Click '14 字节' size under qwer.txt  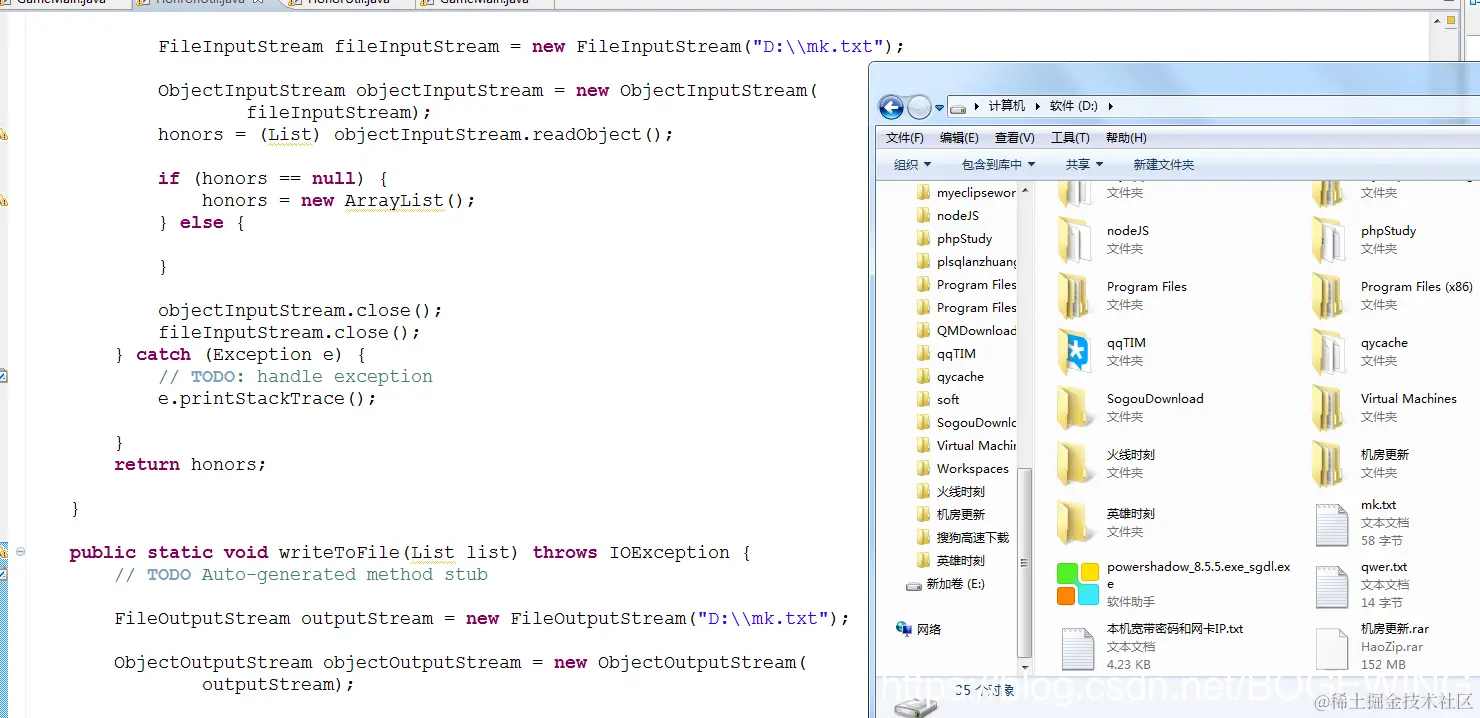(1381, 602)
